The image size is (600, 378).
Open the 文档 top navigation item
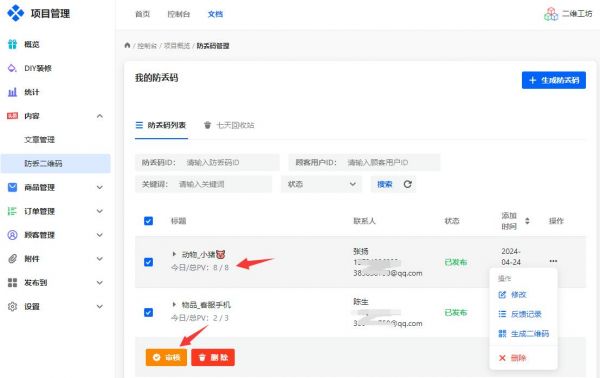click(215, 14)
